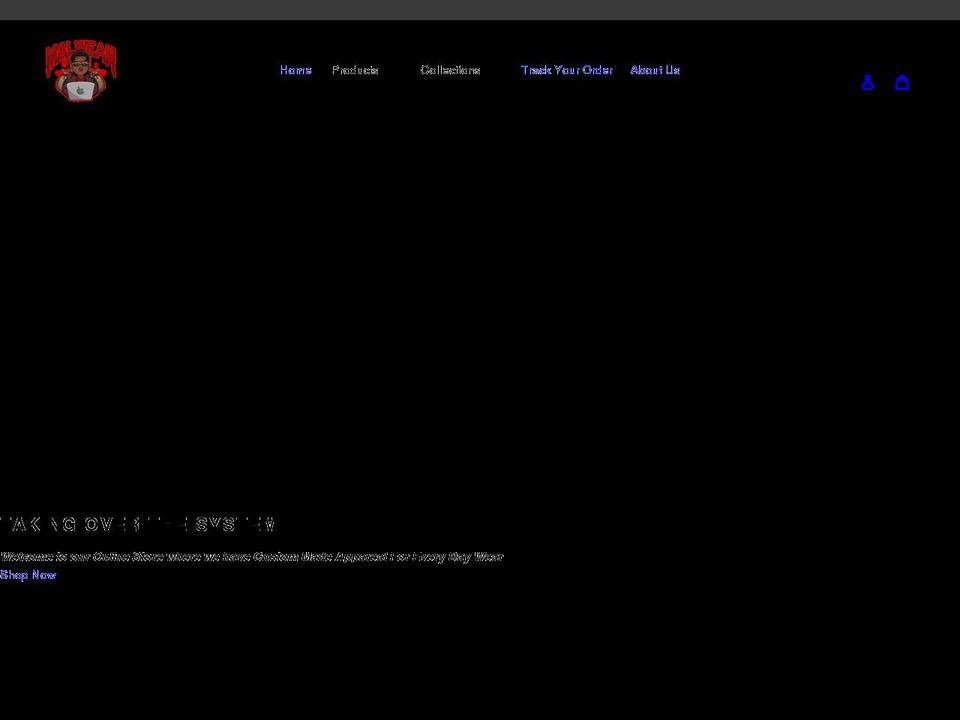Click the Shop Now link
960x720 pixels.
click(x=28, y=575)
